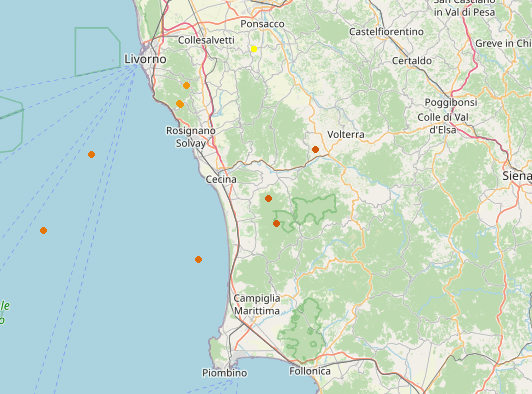Select the Siena label at map edge
Image resolution: width=532 pixels, height=394 pixels.
517,176
